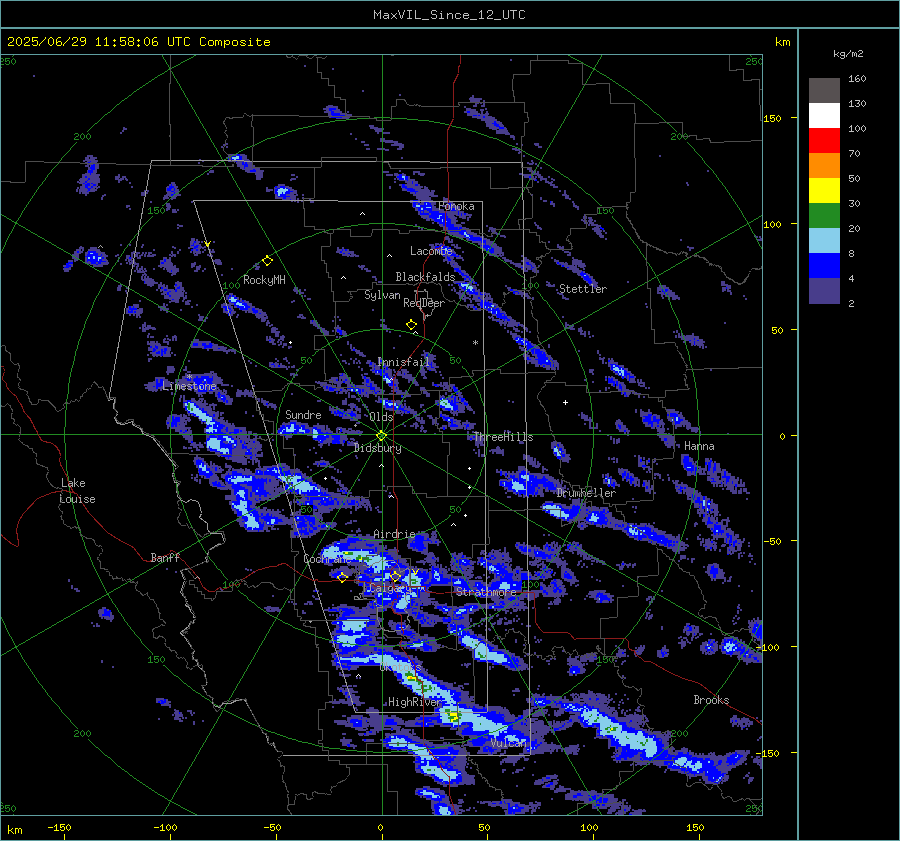Select legend value 130
The image size is (900, 841).
pos(857,103)
